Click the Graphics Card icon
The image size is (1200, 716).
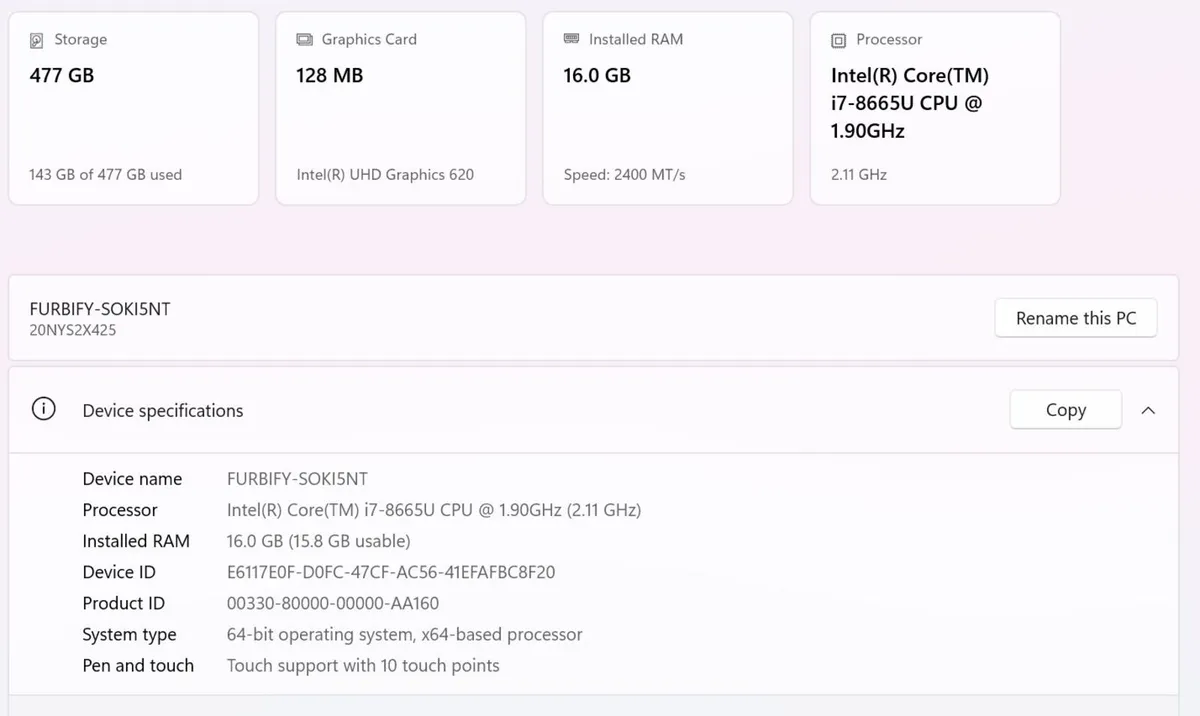[305, 39]
